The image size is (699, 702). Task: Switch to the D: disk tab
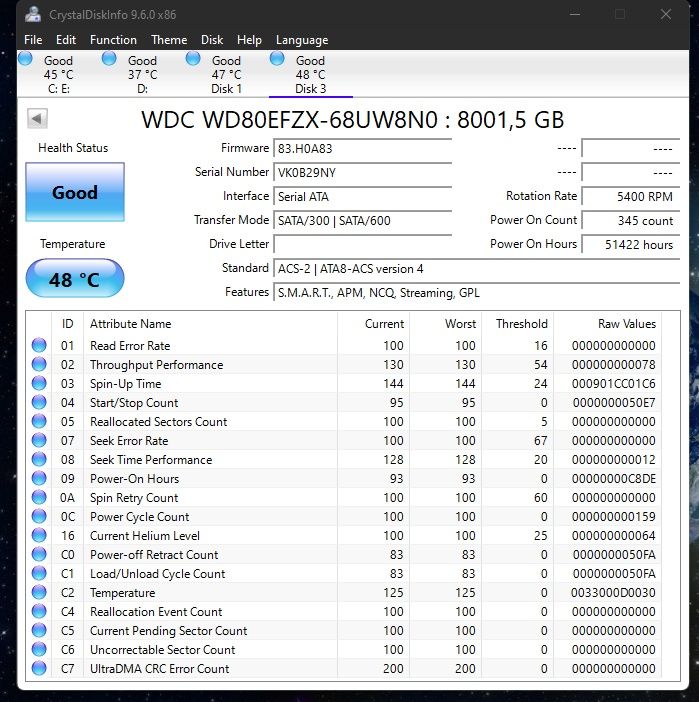[142, 74]
